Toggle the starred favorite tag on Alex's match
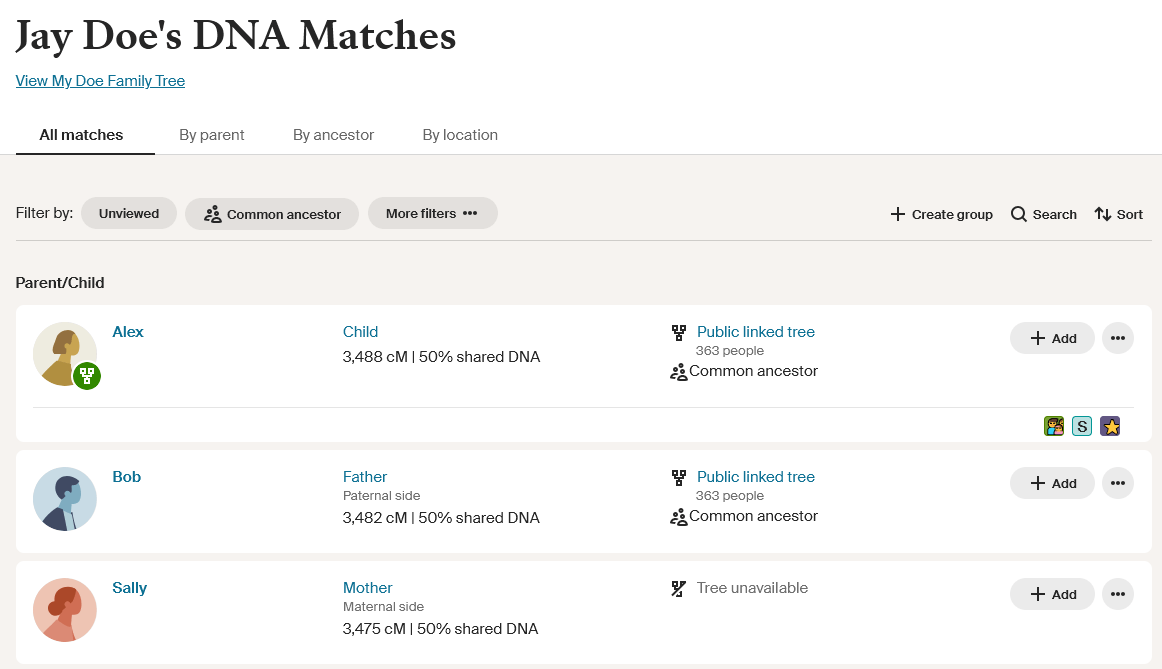Viewport: 1162px width, 669px height. 1110,425
